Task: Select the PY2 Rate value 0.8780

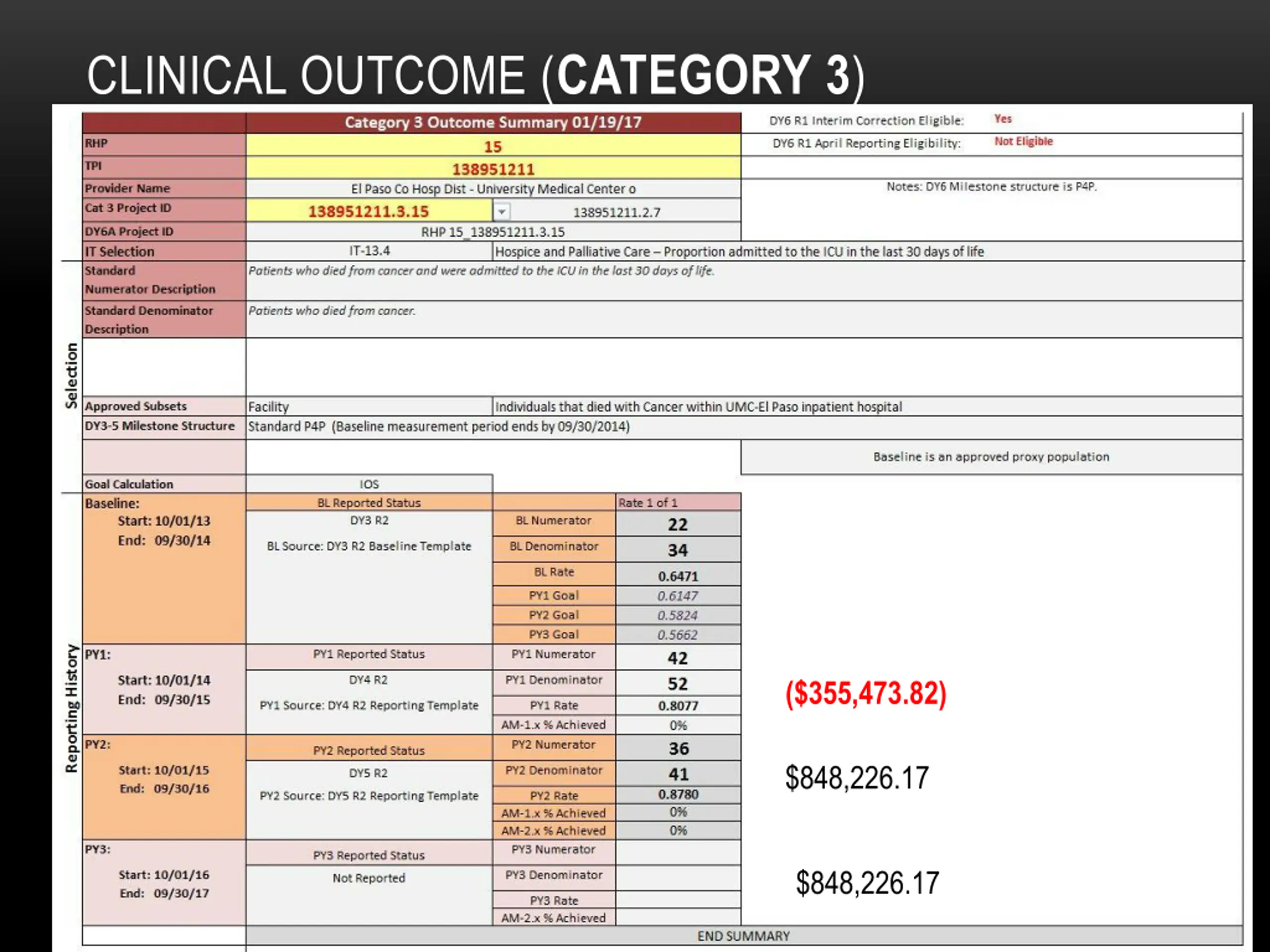Action: [x=678, y=795]
